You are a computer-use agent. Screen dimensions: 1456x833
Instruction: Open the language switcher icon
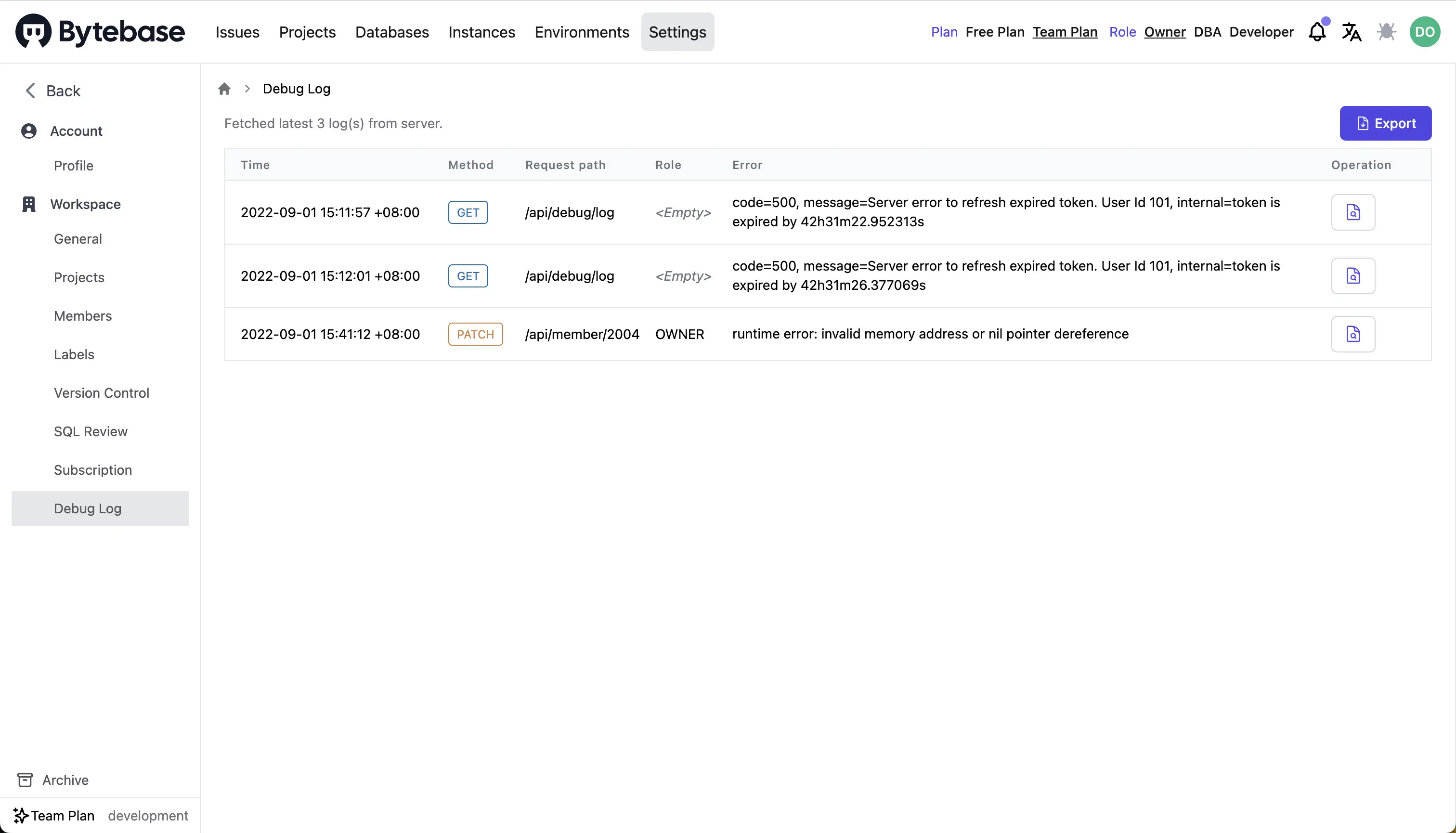tap(1352, 32)
